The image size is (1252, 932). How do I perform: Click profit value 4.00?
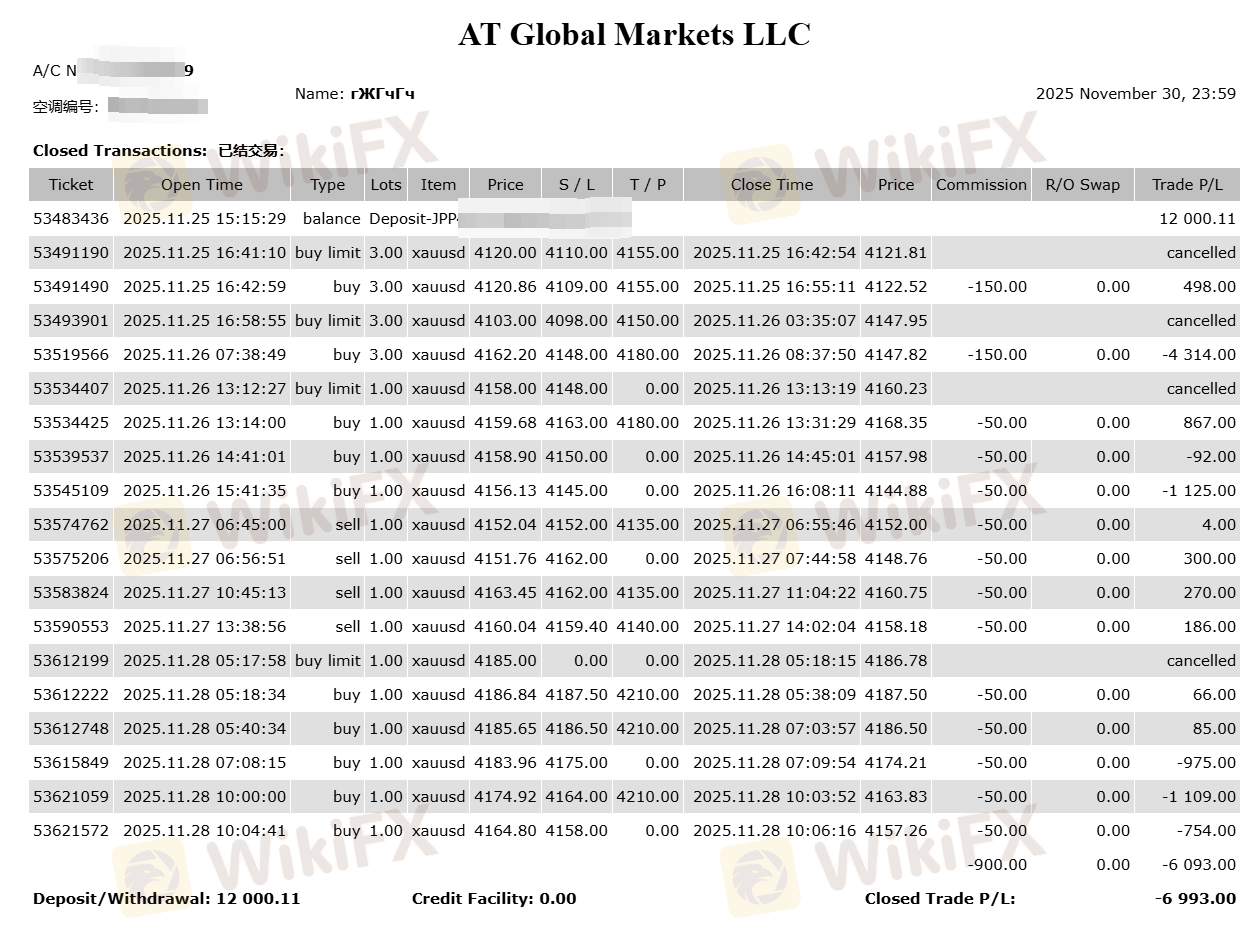tap(1220, 524)
